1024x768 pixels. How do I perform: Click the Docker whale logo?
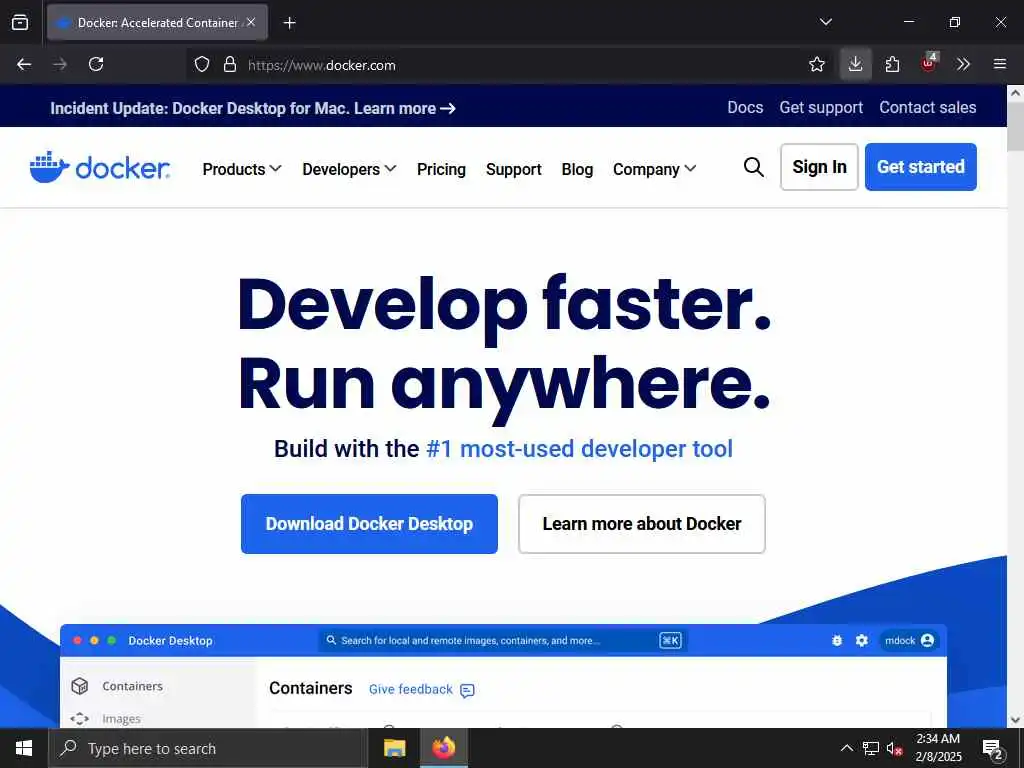tap(99, 167)
